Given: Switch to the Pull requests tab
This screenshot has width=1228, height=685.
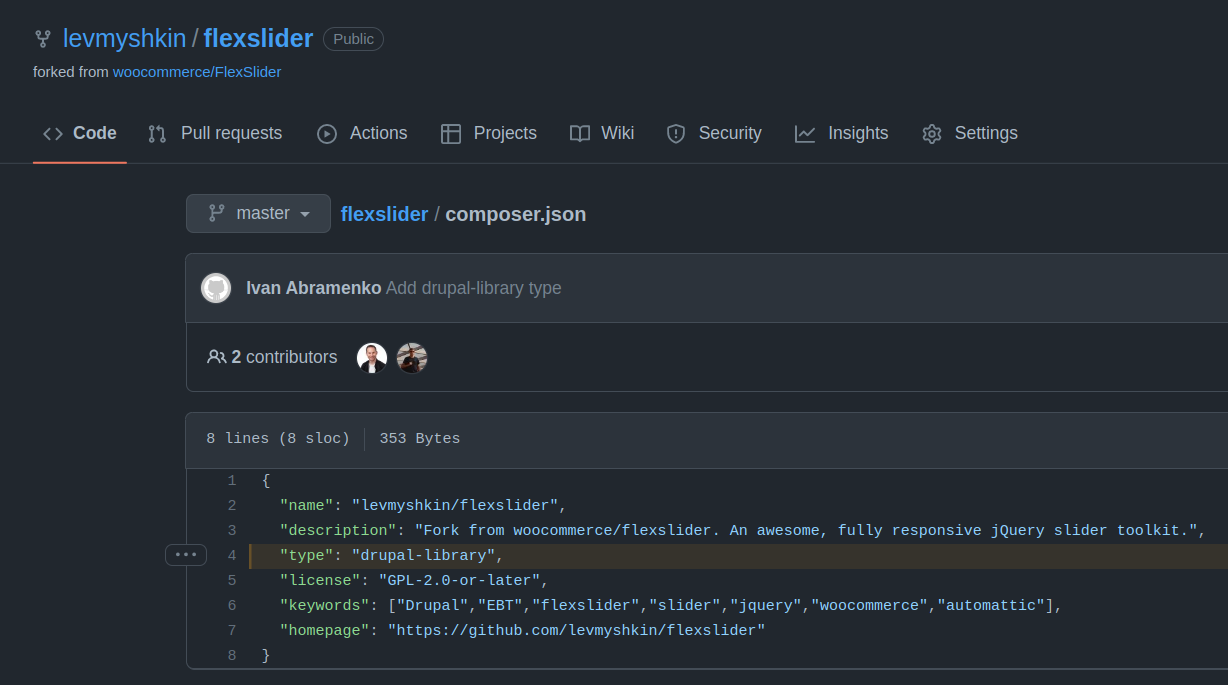Looking at the screenshot, I should pyautogui.click(x=229, y=132).
